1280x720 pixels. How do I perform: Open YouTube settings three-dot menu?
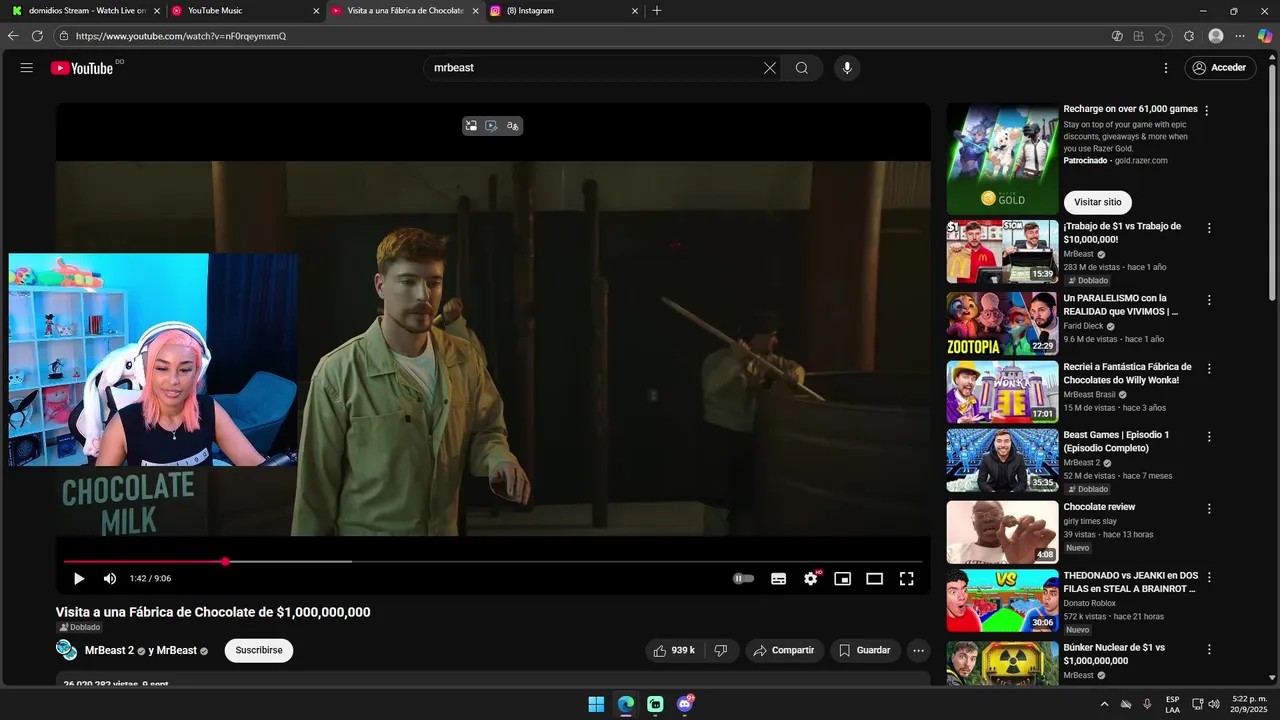(x=1166, y=68)
